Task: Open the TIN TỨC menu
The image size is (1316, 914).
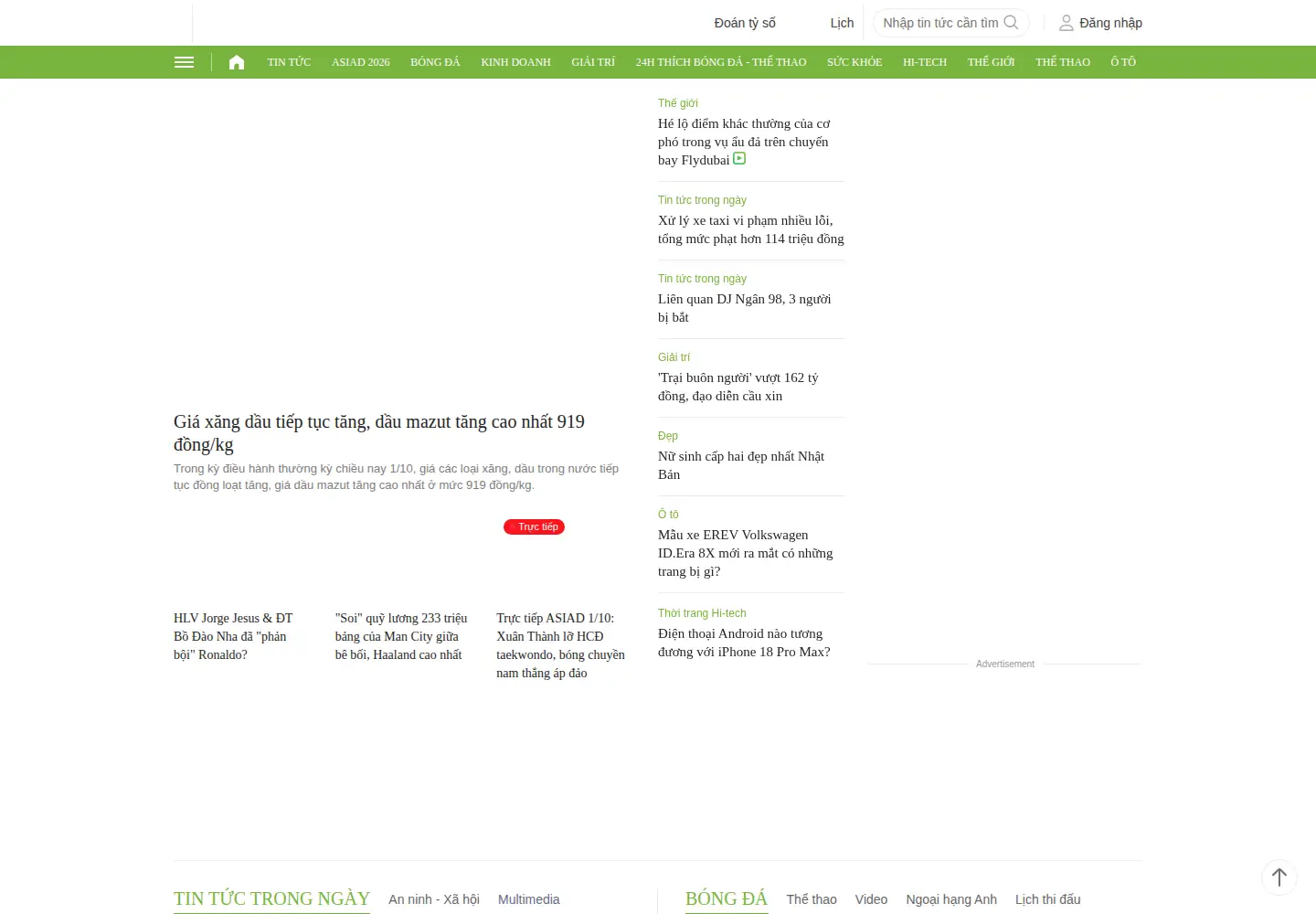Action: coord(289,62)
